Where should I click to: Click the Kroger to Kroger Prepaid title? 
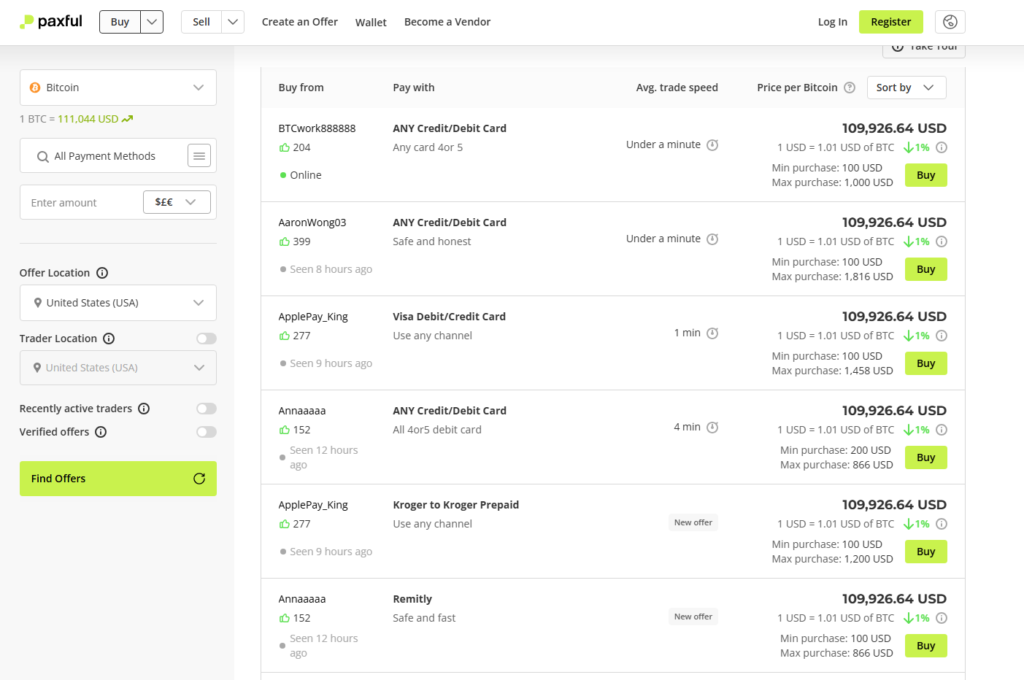coord(456,504)
